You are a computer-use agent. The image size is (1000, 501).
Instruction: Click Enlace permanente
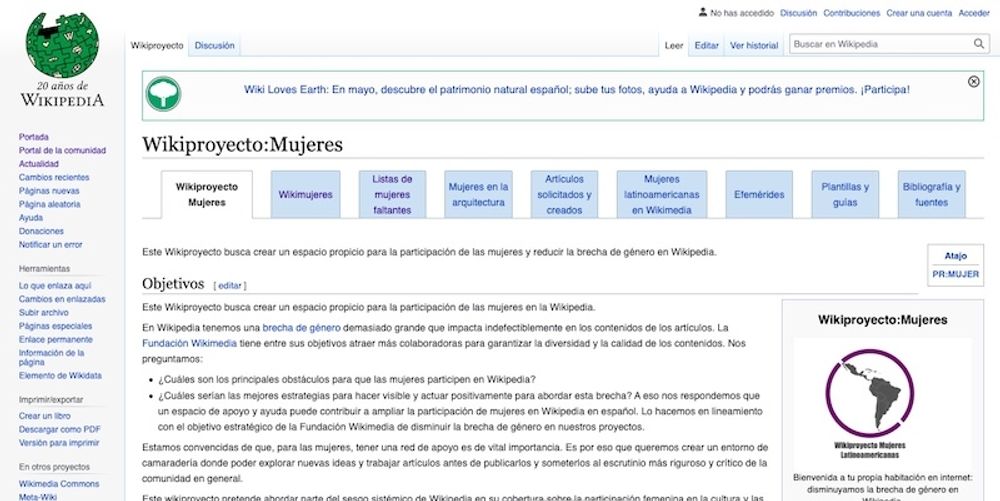point(55,339)
